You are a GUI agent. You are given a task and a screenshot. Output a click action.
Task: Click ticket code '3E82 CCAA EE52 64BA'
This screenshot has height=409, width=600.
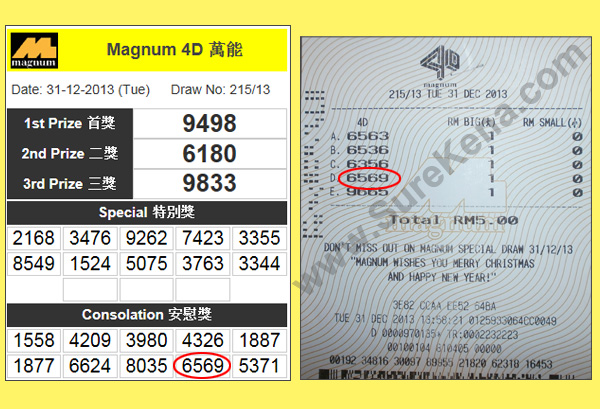click(x=444, y=306)
